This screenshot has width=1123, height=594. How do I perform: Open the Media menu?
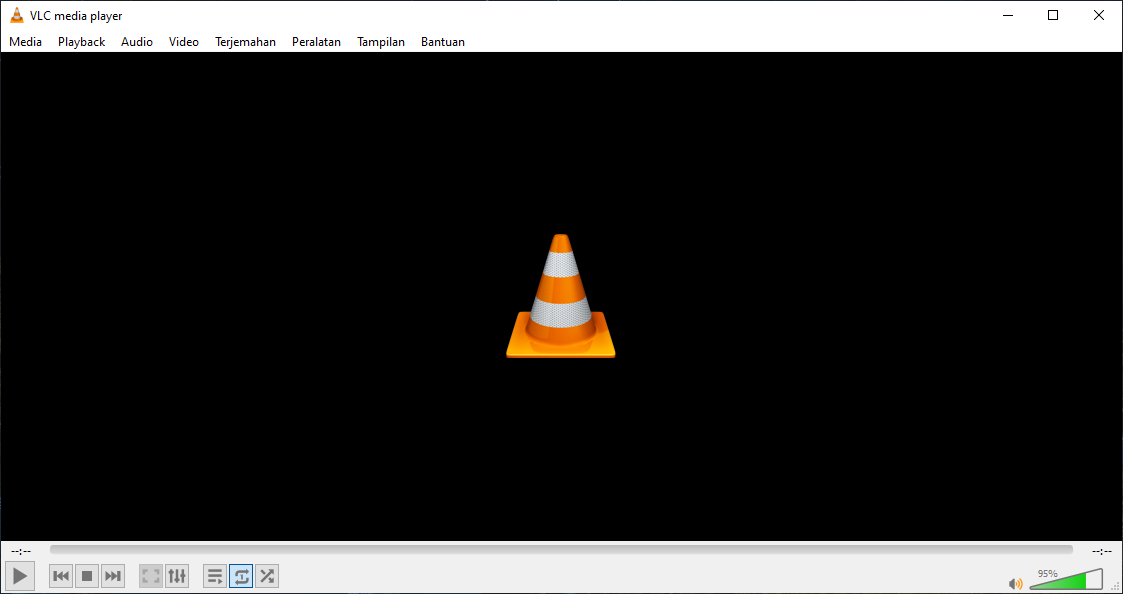(25, 41)
